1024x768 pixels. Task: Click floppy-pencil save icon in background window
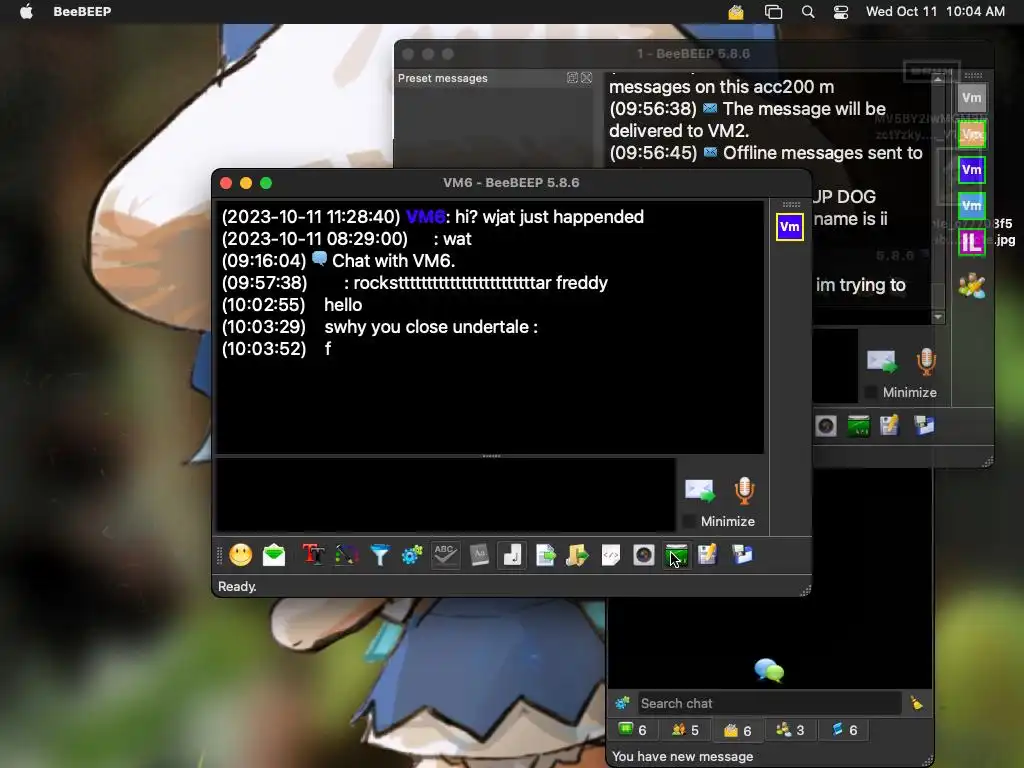890,426
